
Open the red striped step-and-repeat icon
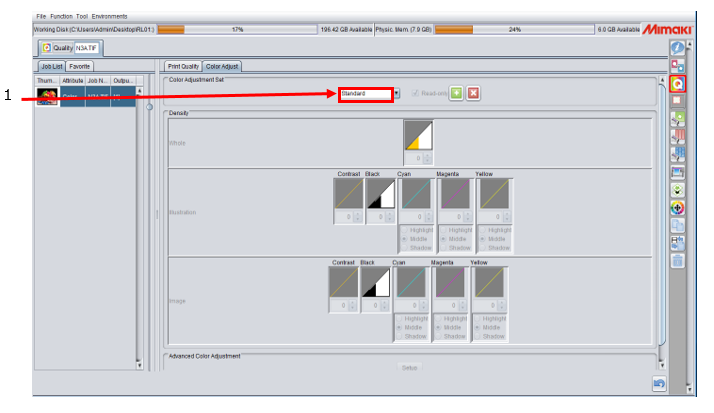point(677,137)
